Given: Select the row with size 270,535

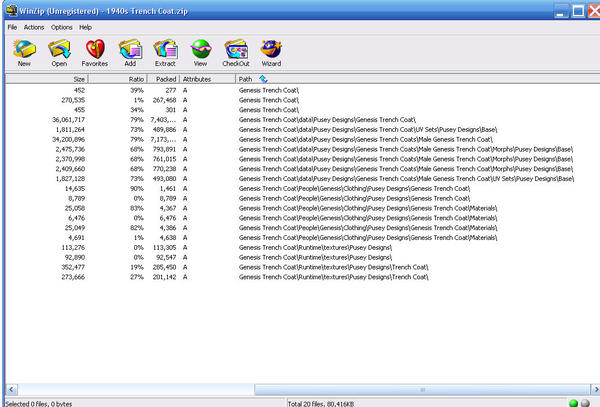Looking at the screenshot, I should pos(302,100).
